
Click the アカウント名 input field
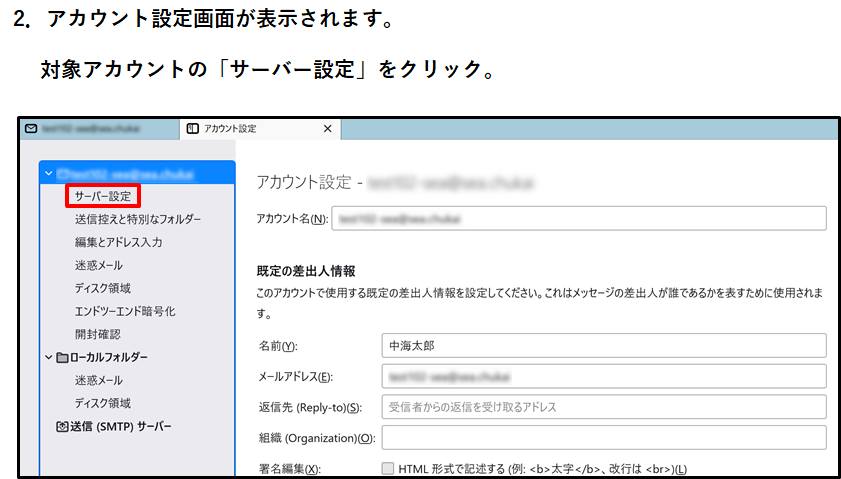click(579, 218)
